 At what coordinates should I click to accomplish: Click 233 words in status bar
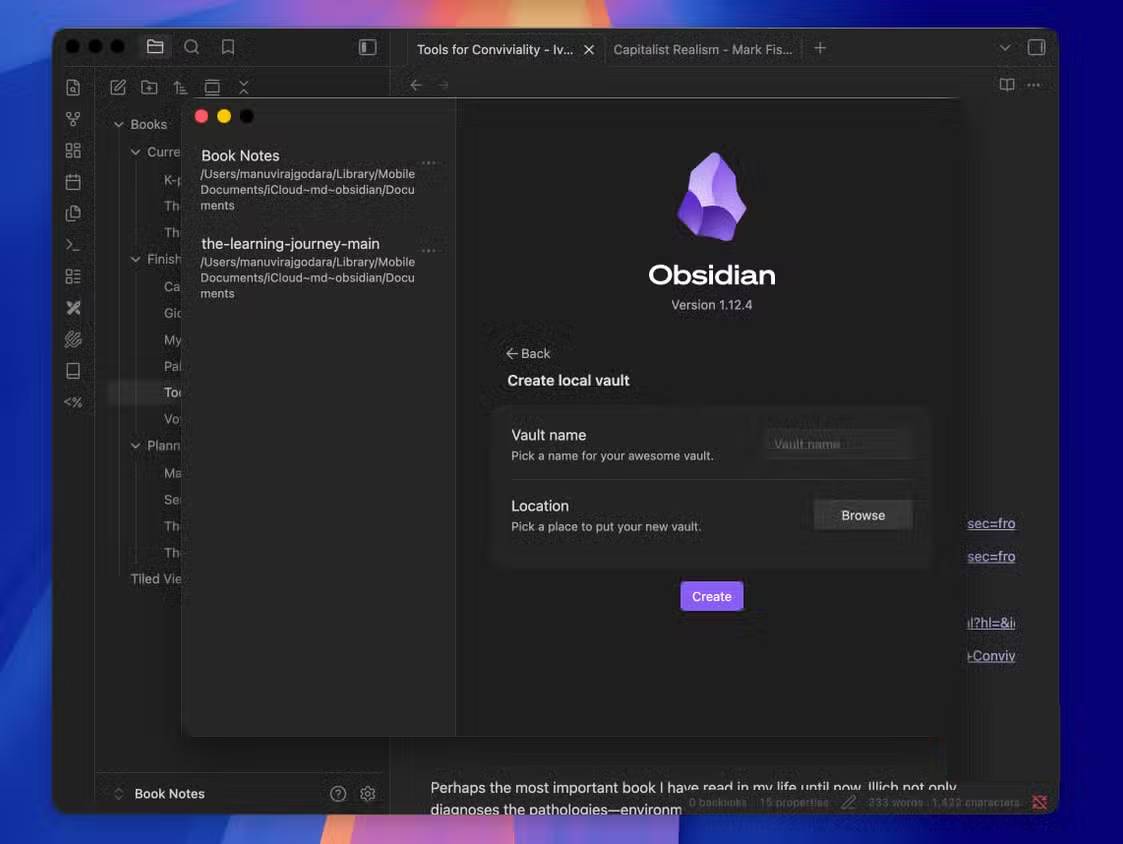(x=895, y=802)
